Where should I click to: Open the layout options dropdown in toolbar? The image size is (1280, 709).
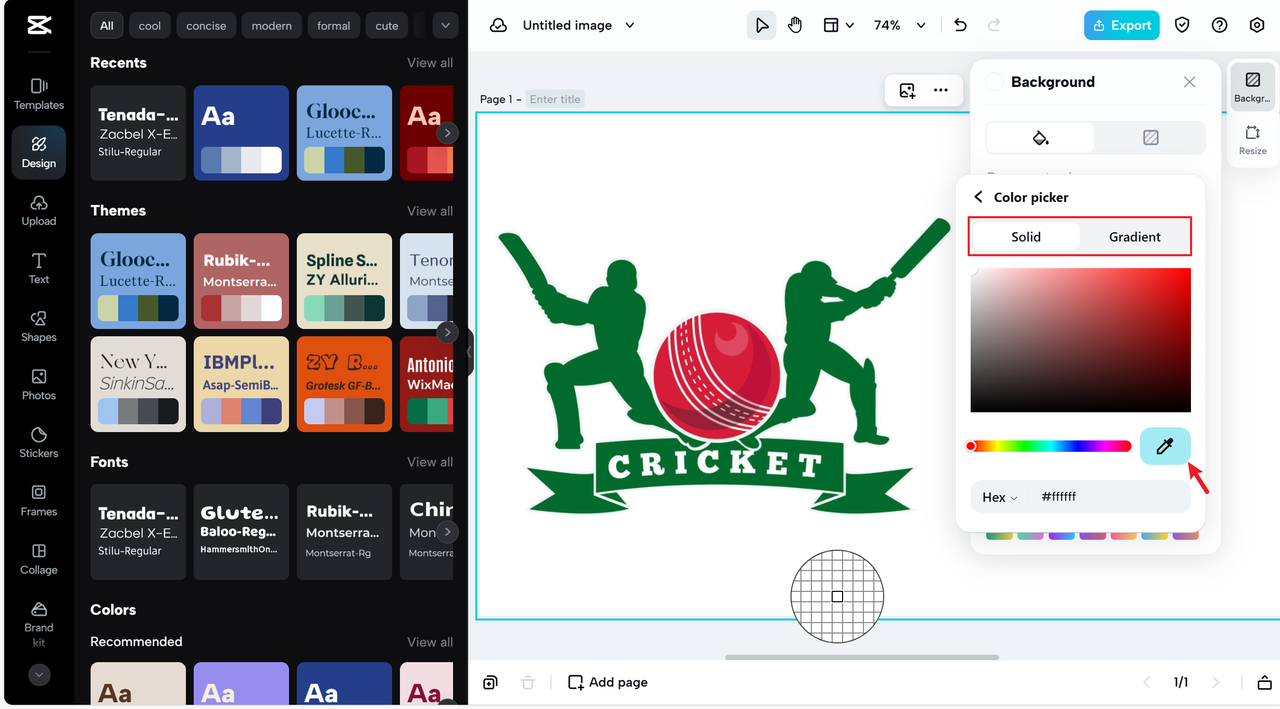(x=839, y=25)
